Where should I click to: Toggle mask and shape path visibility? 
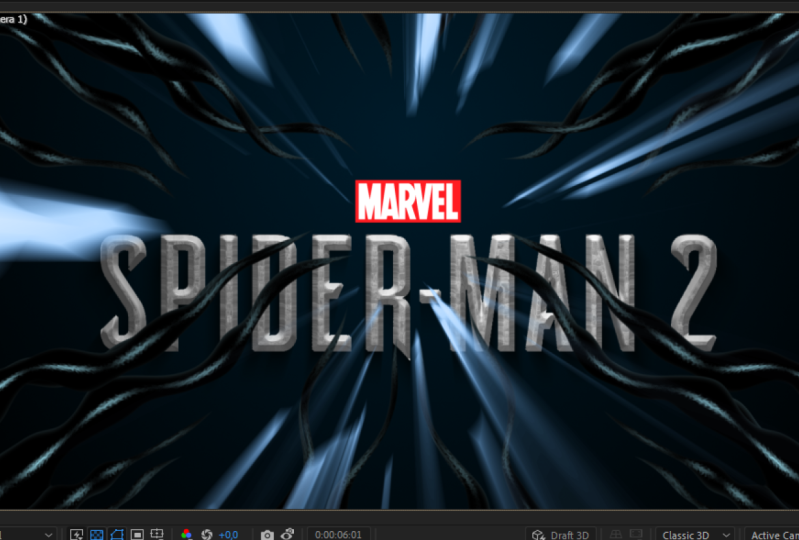coord(117,534)
